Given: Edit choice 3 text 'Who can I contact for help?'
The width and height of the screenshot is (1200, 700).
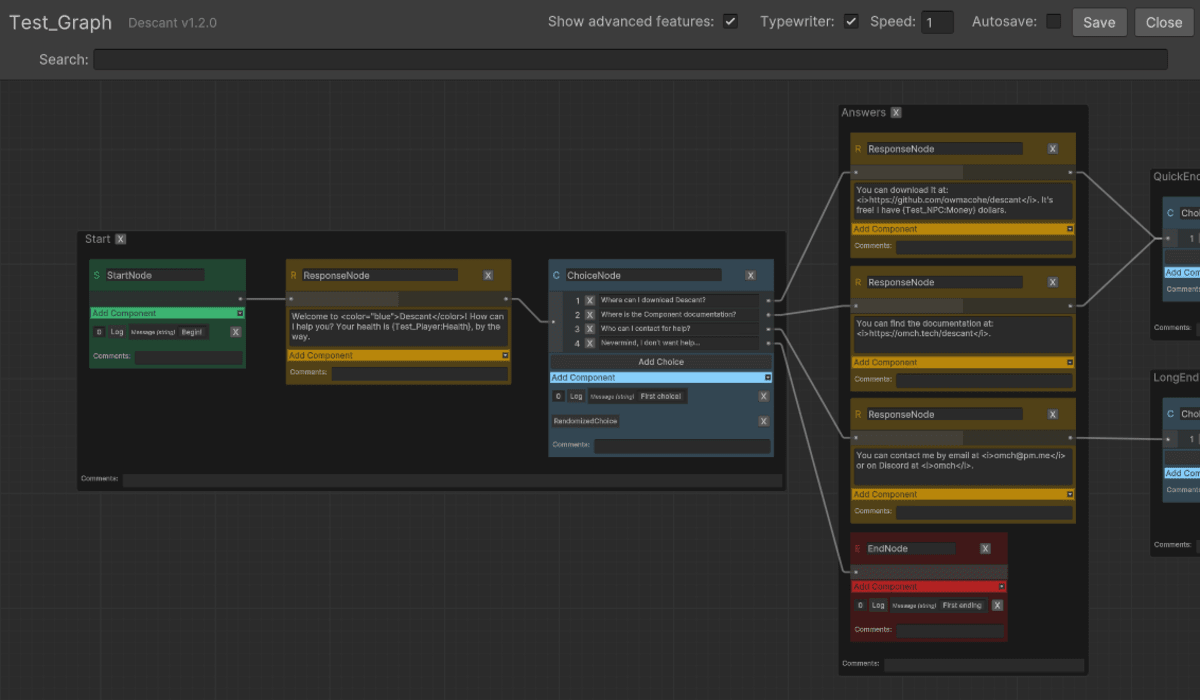Looking at the screenshot, I should tap(678, 328).
